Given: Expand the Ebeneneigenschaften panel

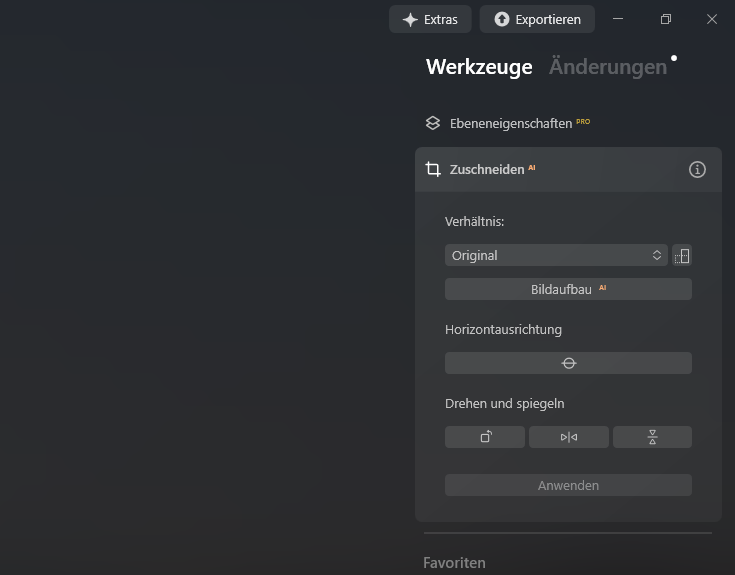Looking at the screenshot, I should (x=510, y=123).
